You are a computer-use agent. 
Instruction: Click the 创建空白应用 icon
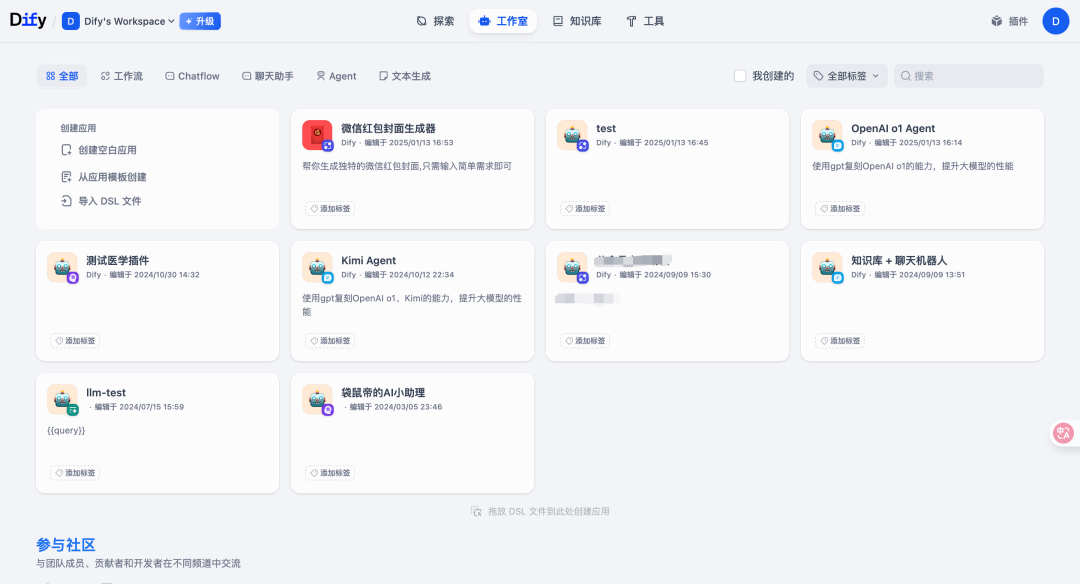[67, 150]
